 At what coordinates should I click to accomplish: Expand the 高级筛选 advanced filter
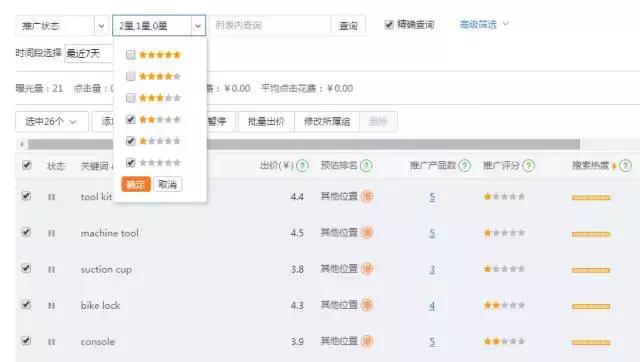tap(484, 24)
